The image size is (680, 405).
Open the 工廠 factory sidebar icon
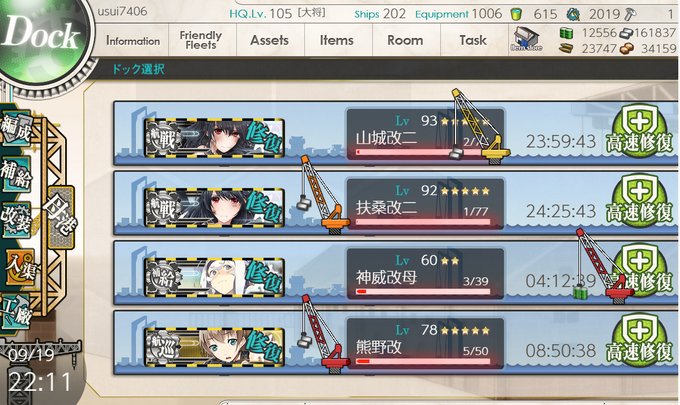(16, 313)
